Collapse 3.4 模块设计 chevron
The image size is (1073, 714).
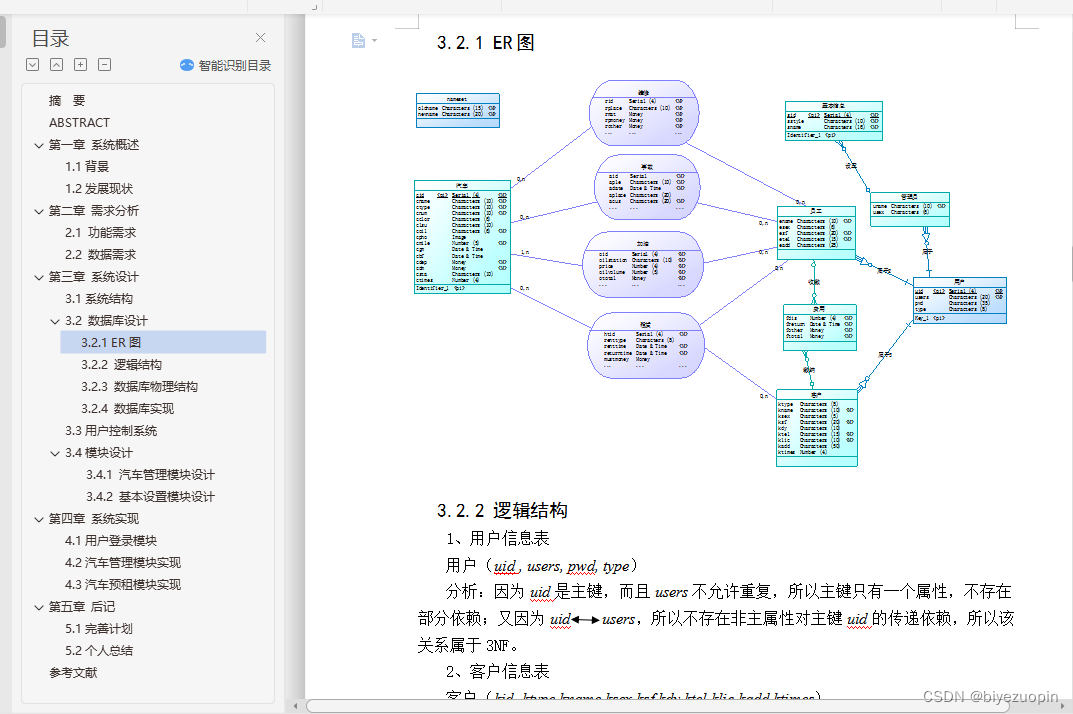55,453
